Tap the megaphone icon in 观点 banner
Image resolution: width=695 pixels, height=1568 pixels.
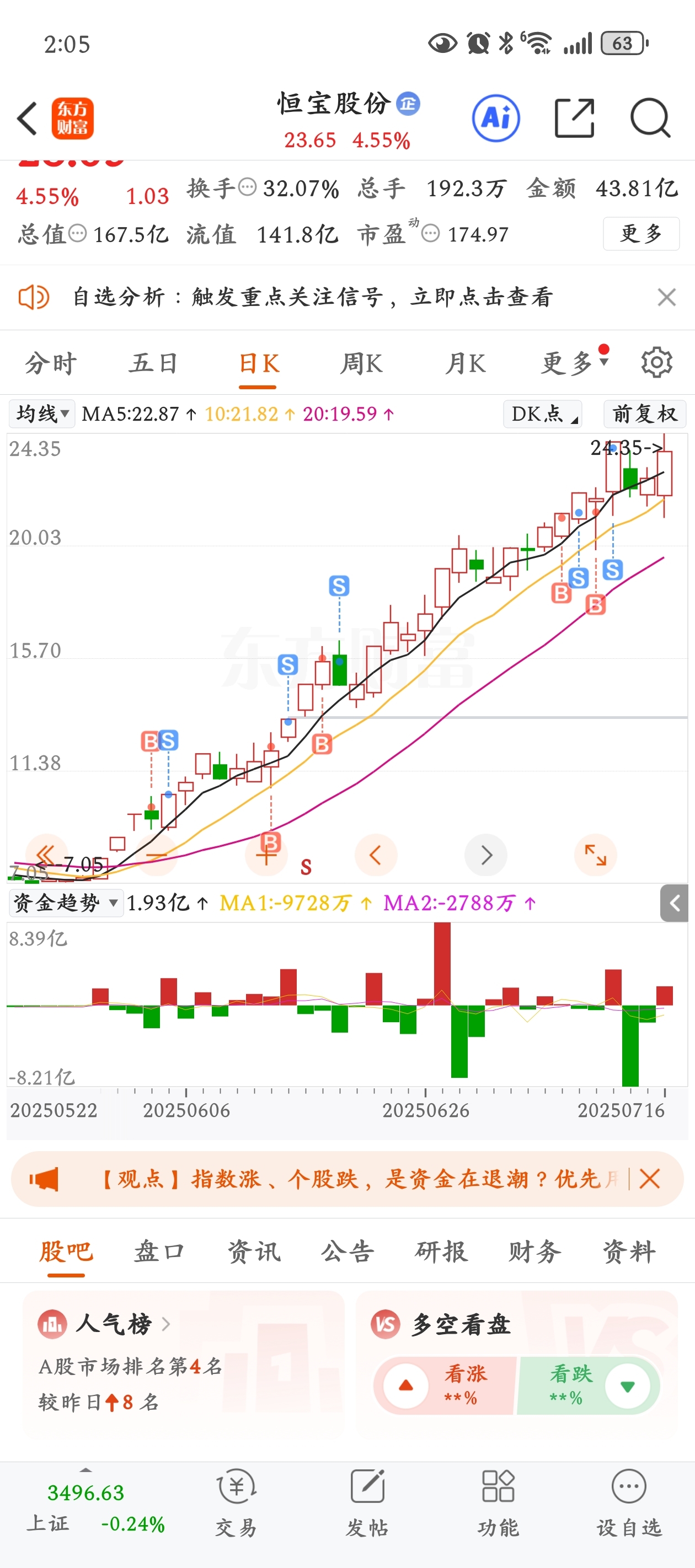point(44,1179)
